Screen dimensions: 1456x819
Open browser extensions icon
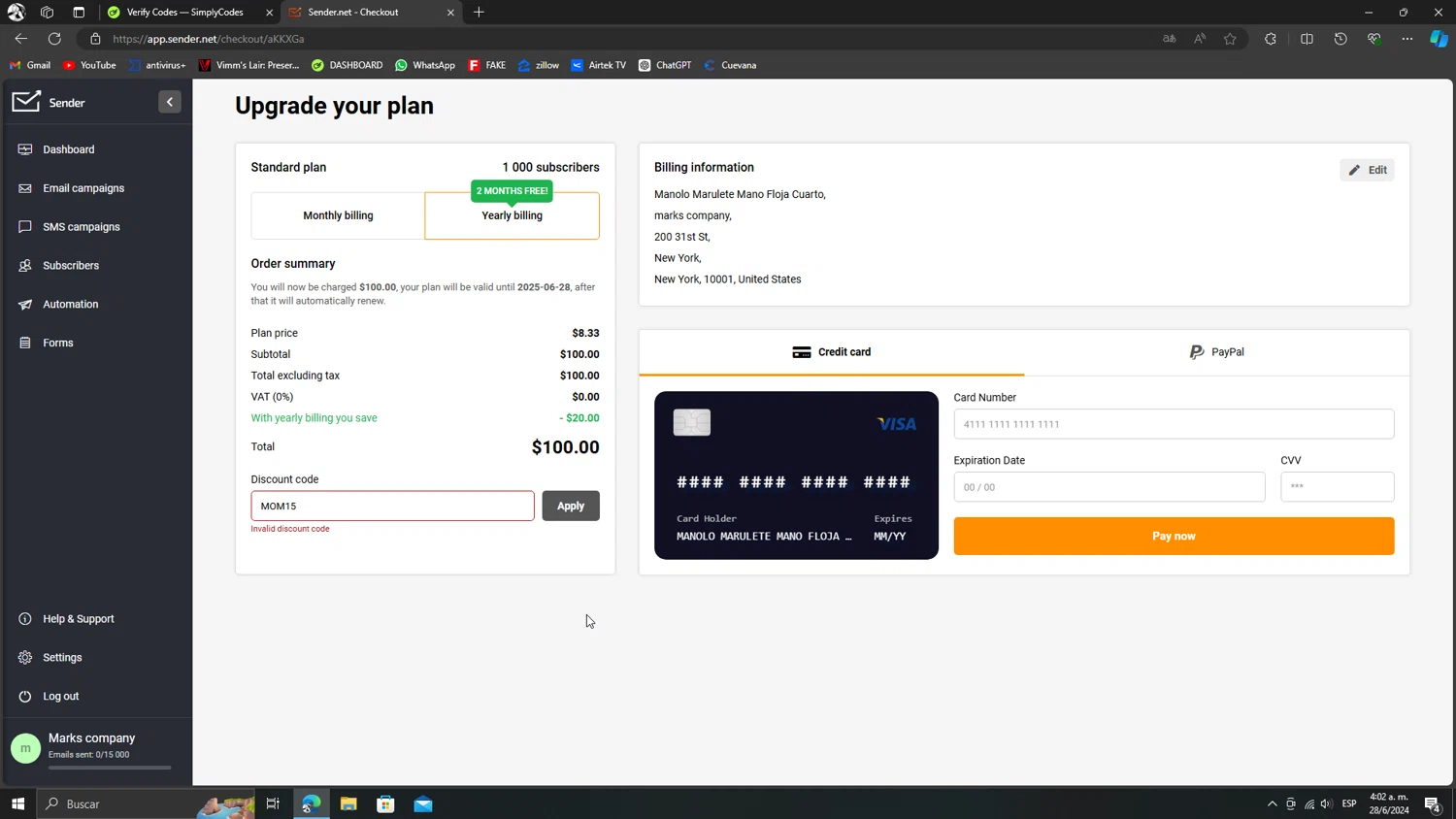(x=1271, y=39)
